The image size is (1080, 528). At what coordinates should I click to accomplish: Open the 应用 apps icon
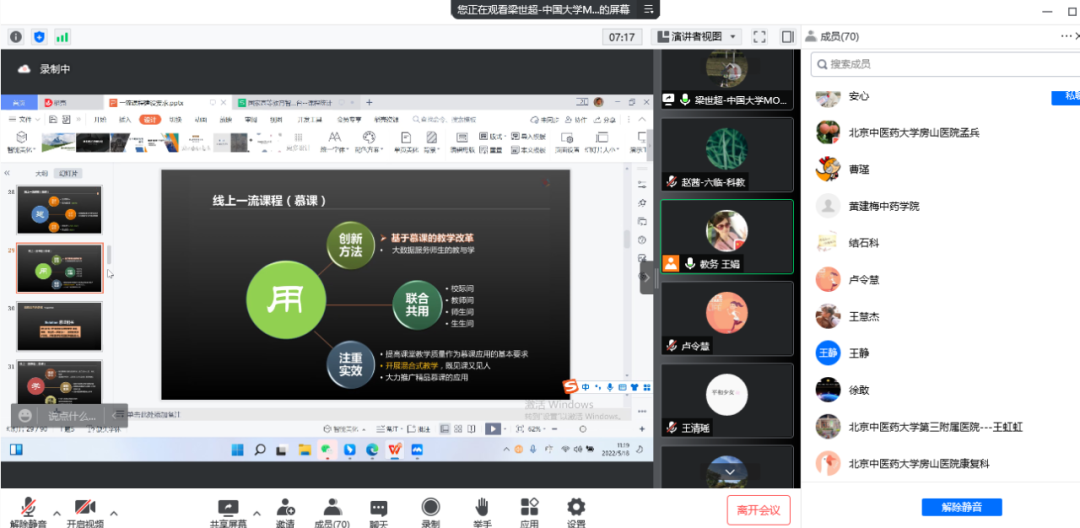click(x=529, y=507)
